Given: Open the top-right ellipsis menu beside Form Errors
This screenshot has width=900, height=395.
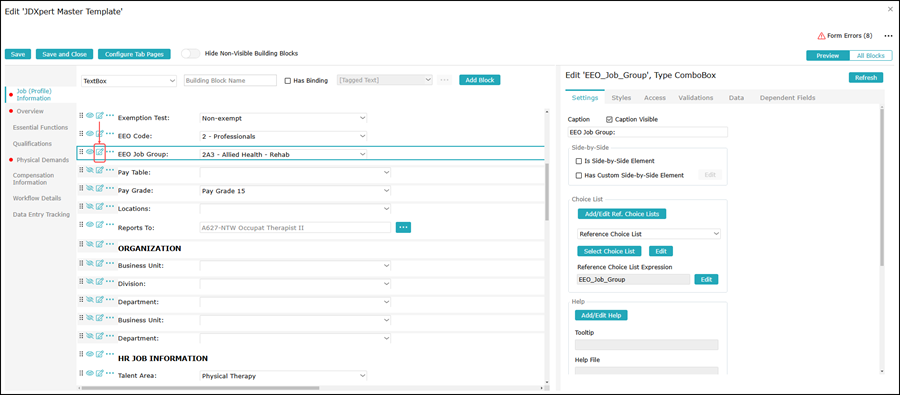Looking at the screenshot, I should click(x=888, y=36).
